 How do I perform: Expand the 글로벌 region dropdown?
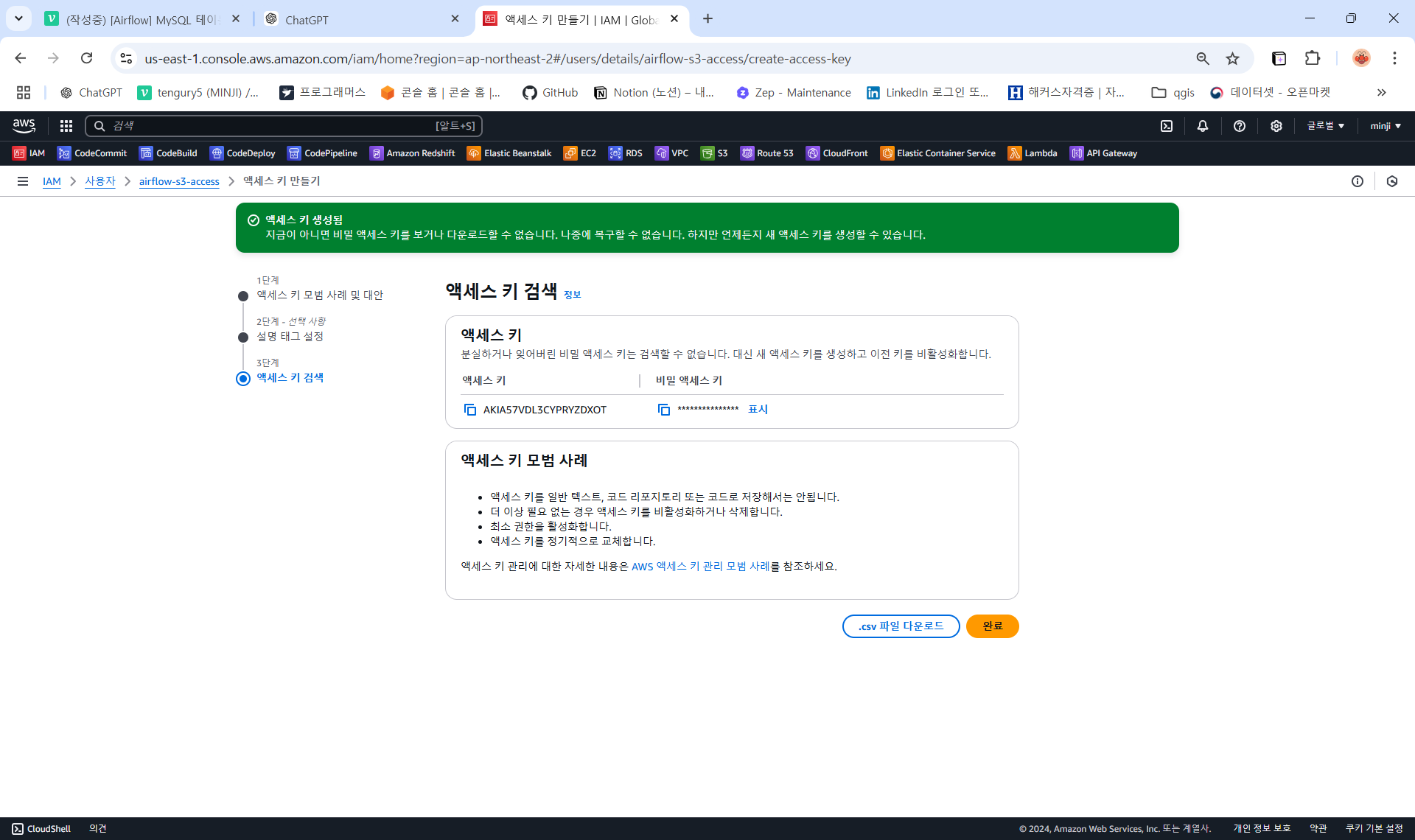tap(1325, 126)
